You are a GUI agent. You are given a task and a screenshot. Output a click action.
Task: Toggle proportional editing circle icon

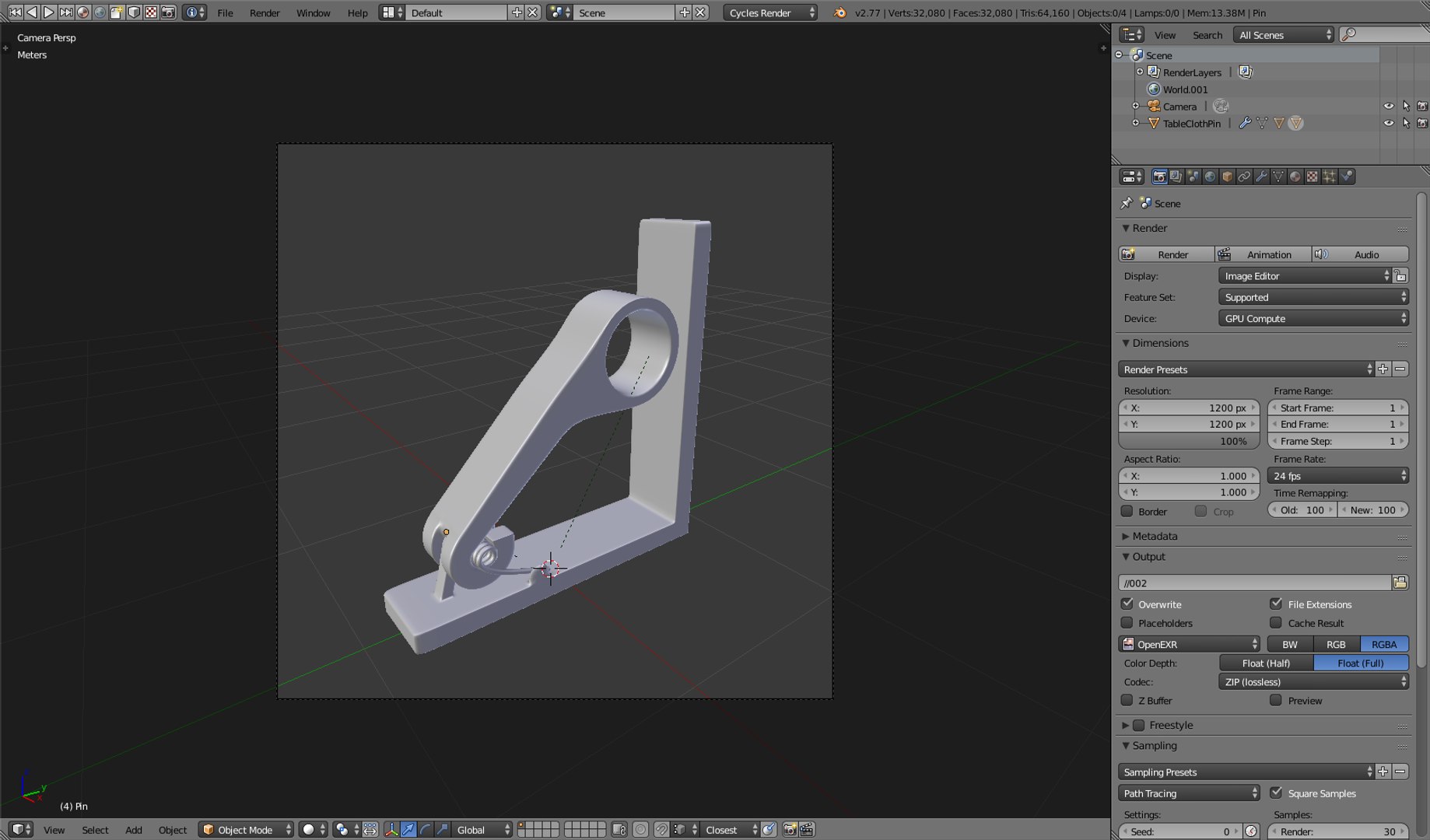640,830
